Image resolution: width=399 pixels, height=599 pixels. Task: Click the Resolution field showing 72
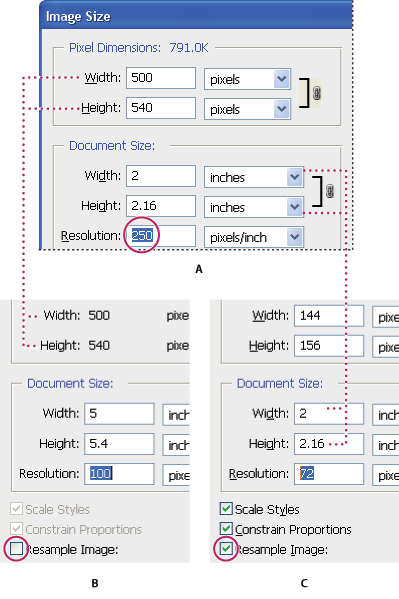329,474
